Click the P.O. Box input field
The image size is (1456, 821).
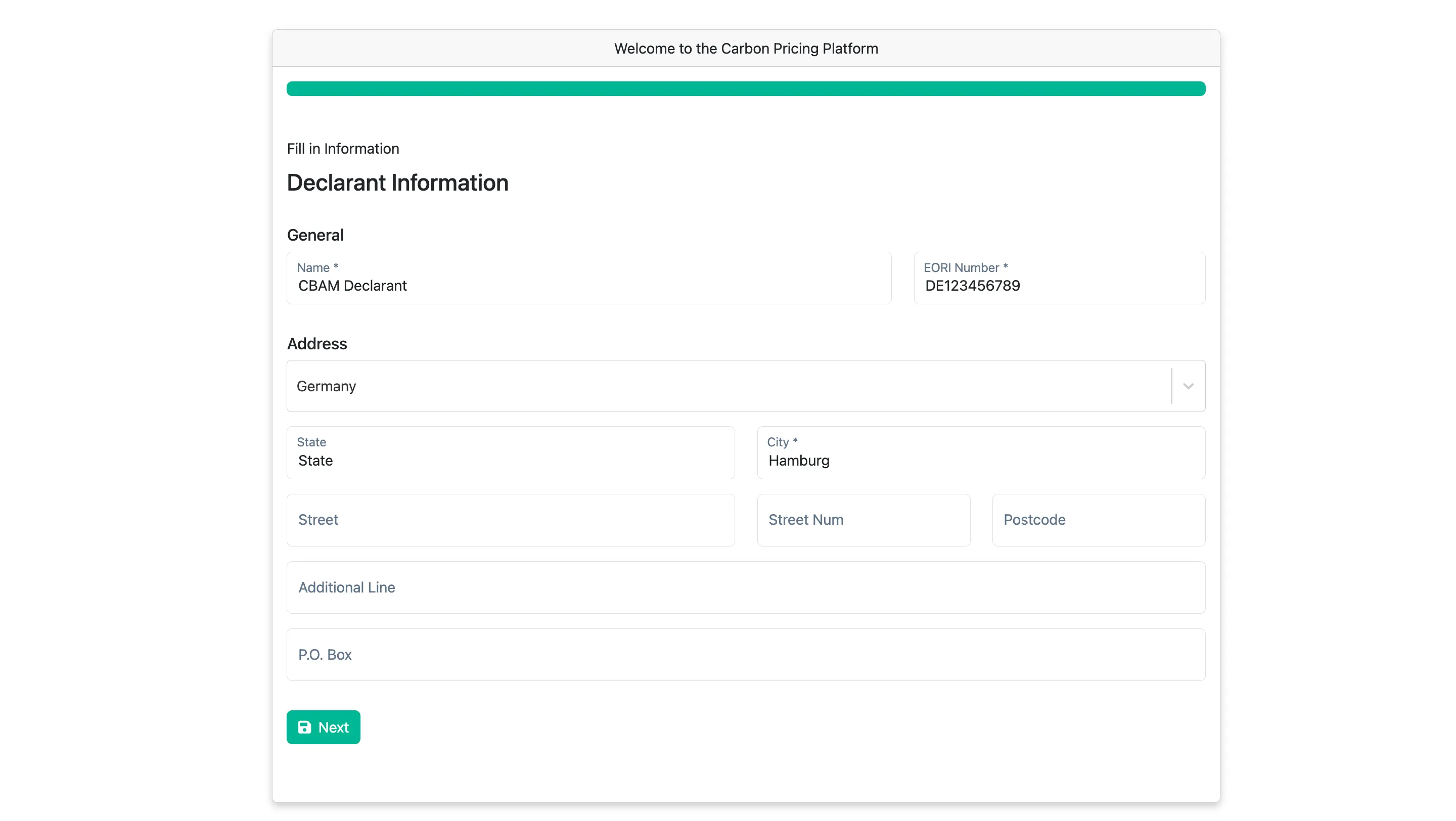click(x=746, y=654)
